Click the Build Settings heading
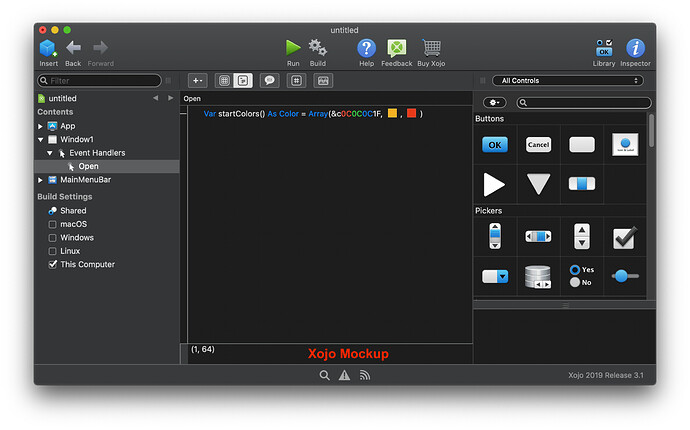The image size is (690, 430). [65, 197]
